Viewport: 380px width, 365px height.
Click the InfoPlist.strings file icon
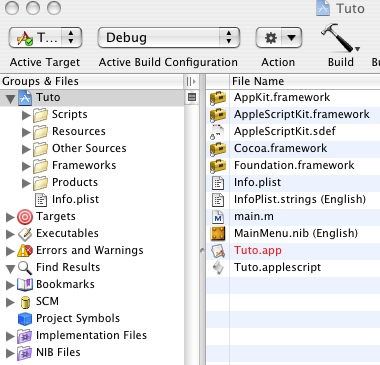coord(218,200)
